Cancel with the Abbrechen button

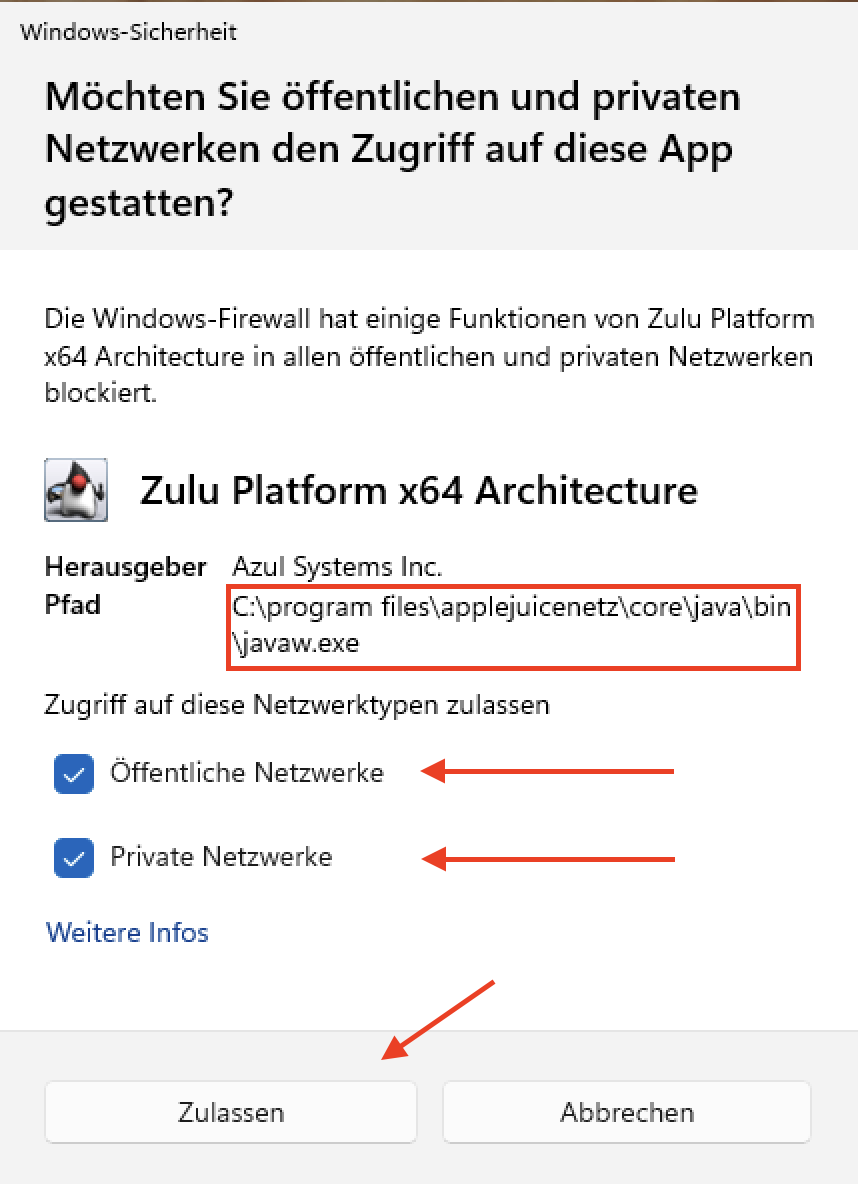pyautogui.click(x=627, y=1112)
